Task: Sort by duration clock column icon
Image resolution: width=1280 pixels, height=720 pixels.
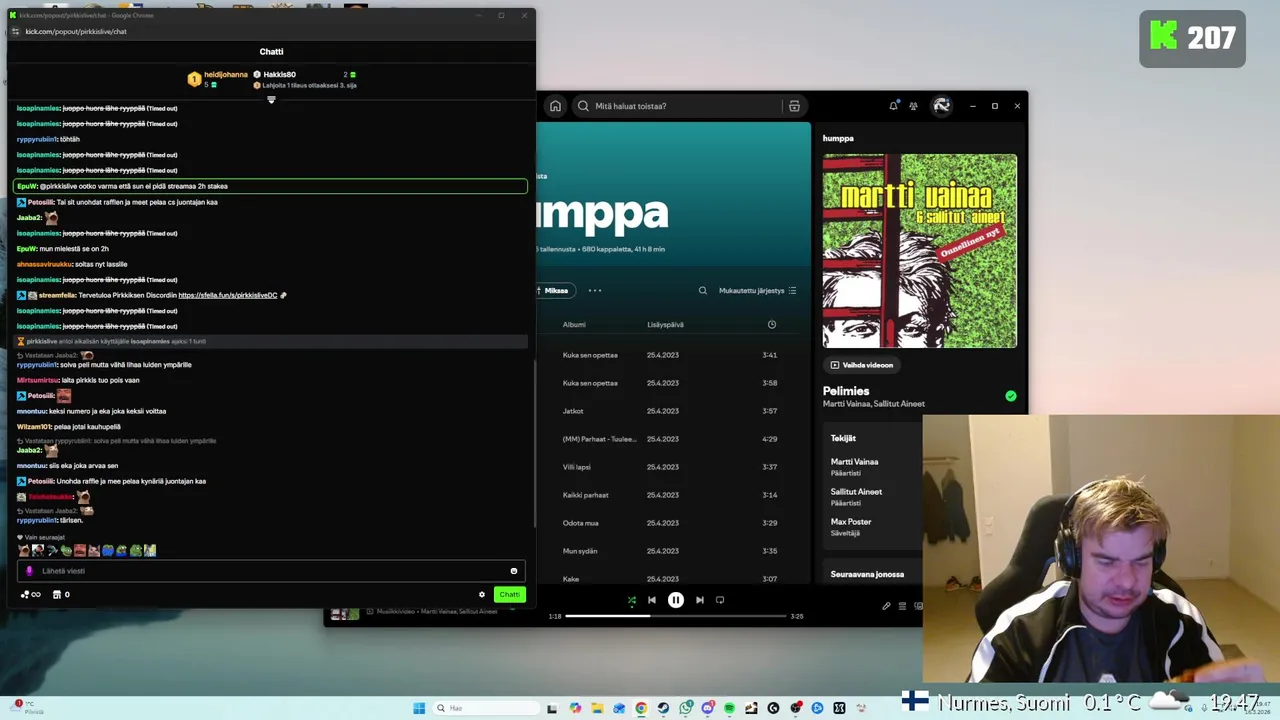Action: click(771, 324)
